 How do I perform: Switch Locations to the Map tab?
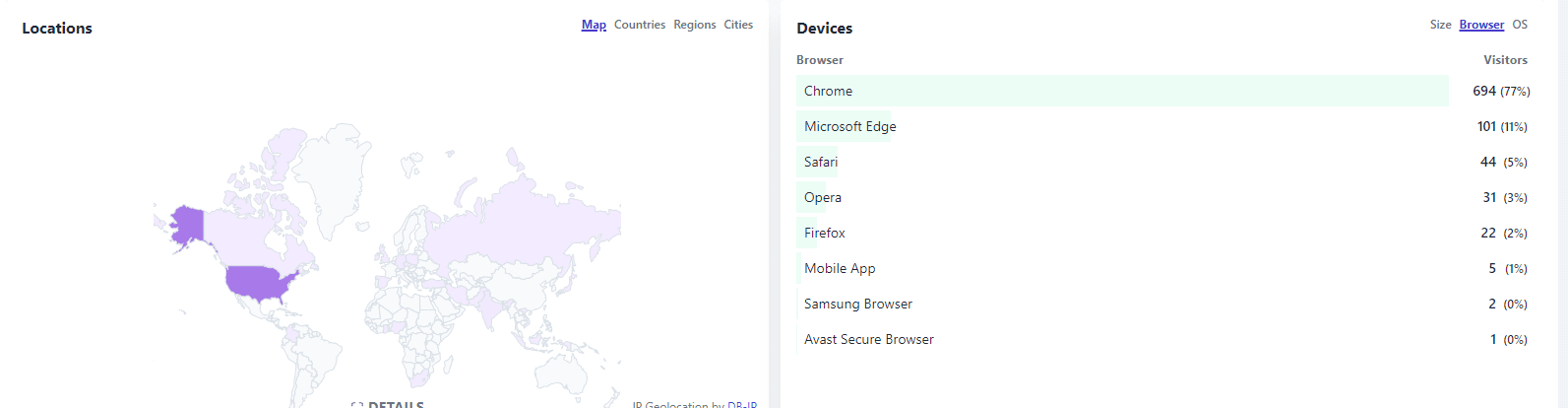click(x=594, y=25)
